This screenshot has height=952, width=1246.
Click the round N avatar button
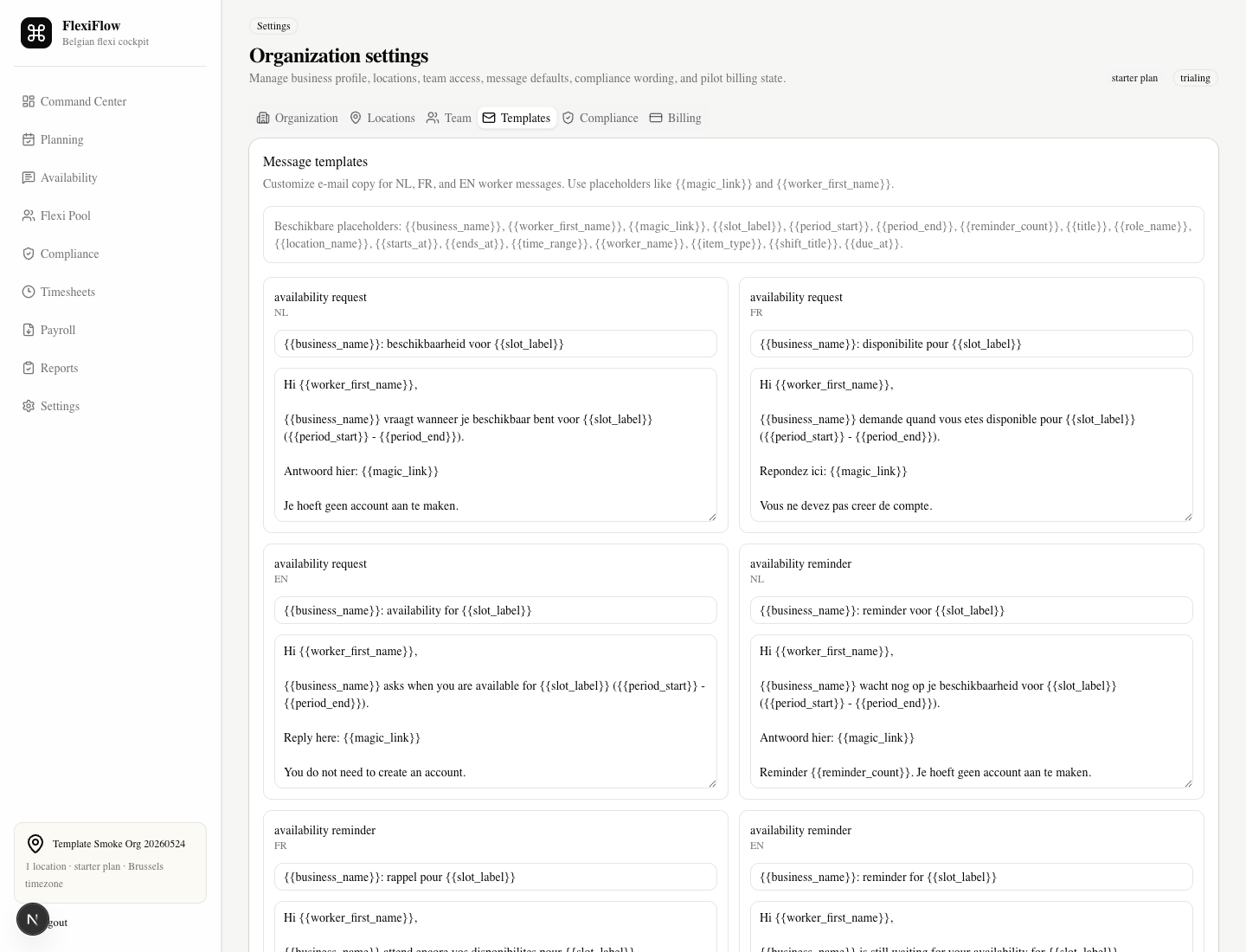point(33,919)
